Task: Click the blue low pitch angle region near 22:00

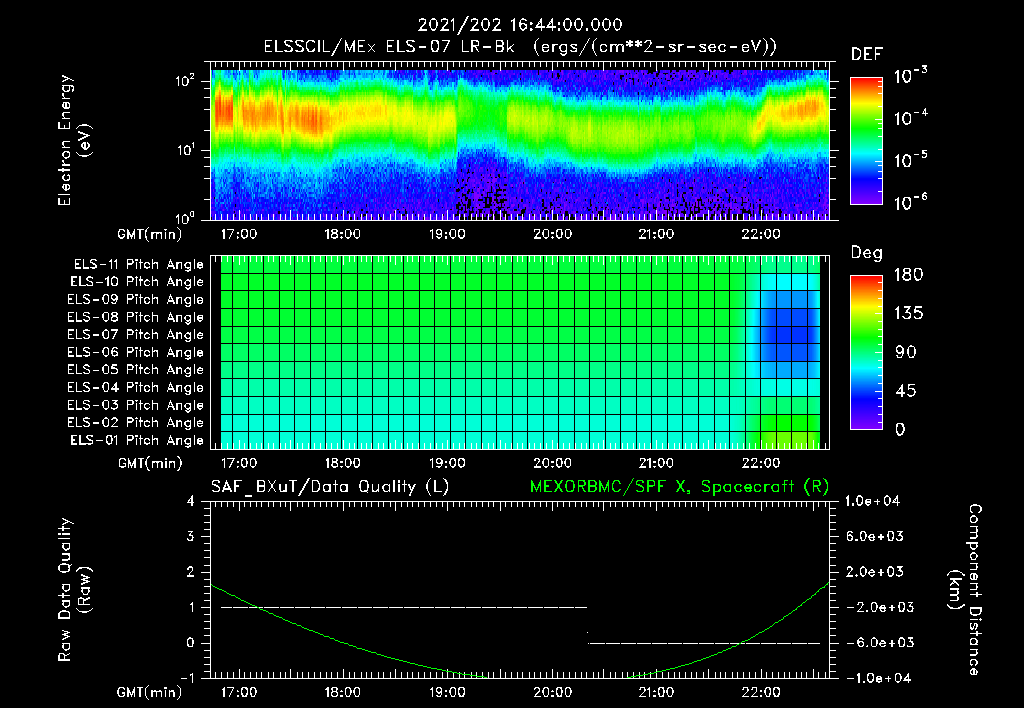Action: pyautogui.click(x=789, y=334)
